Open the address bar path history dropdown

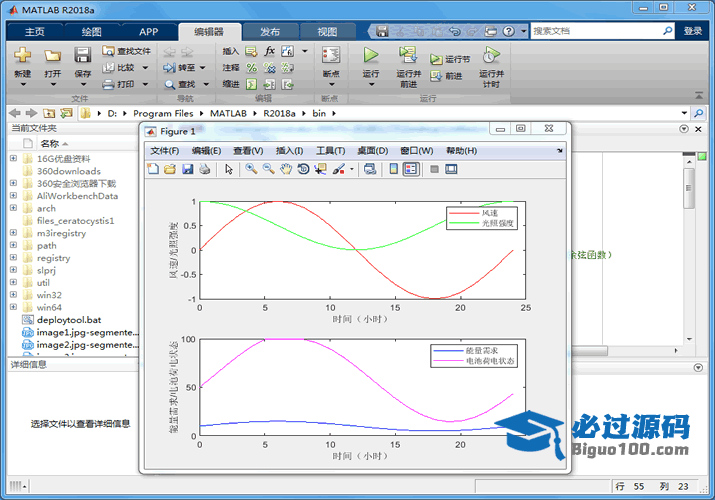point(684,113)
